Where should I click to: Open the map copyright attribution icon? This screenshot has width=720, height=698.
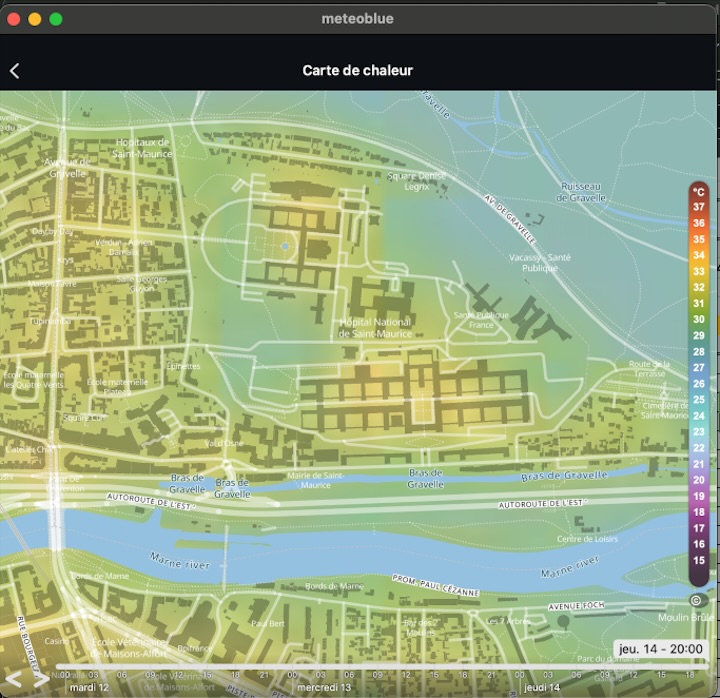697,600
